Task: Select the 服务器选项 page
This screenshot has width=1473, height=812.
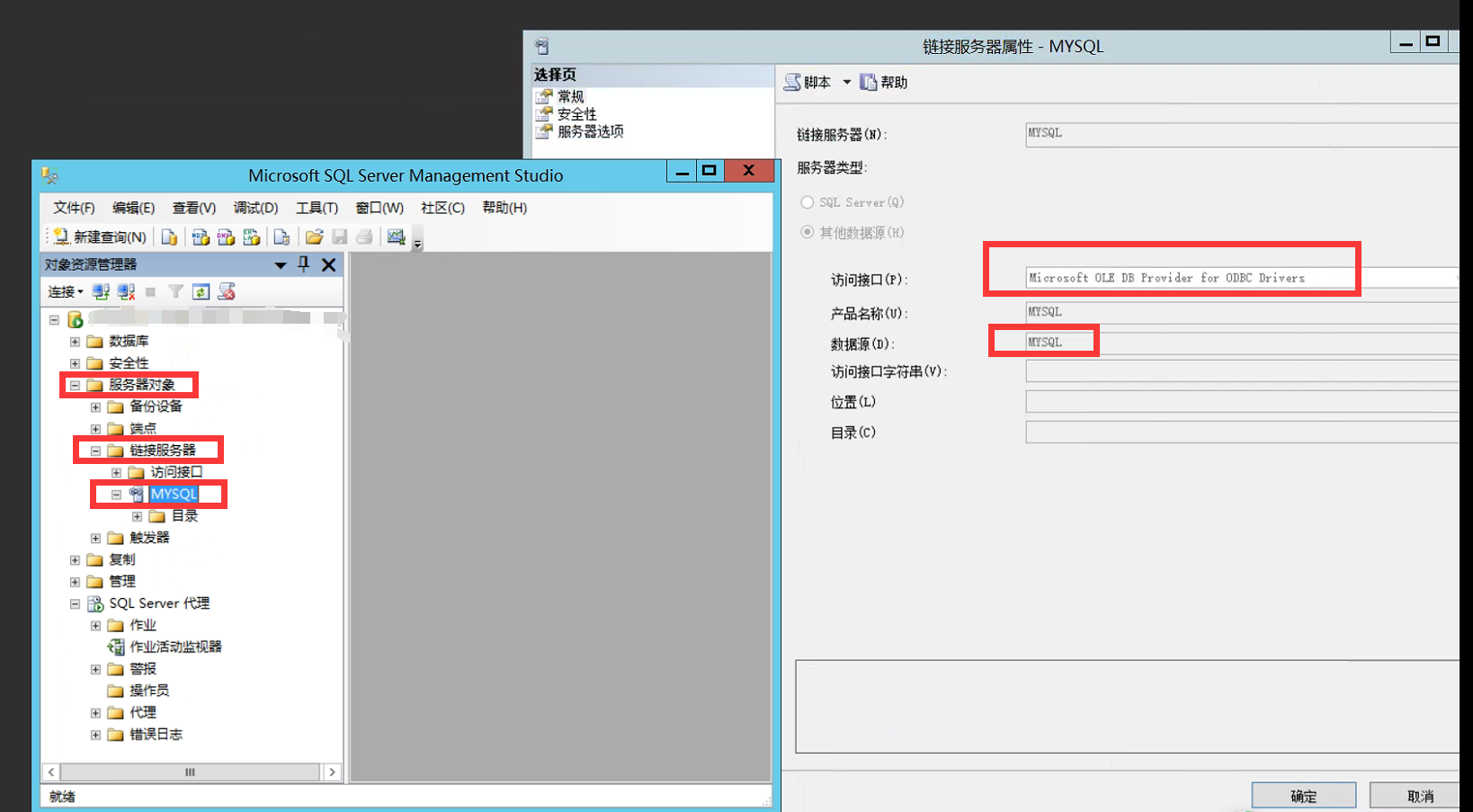Action: pos(590,131)
